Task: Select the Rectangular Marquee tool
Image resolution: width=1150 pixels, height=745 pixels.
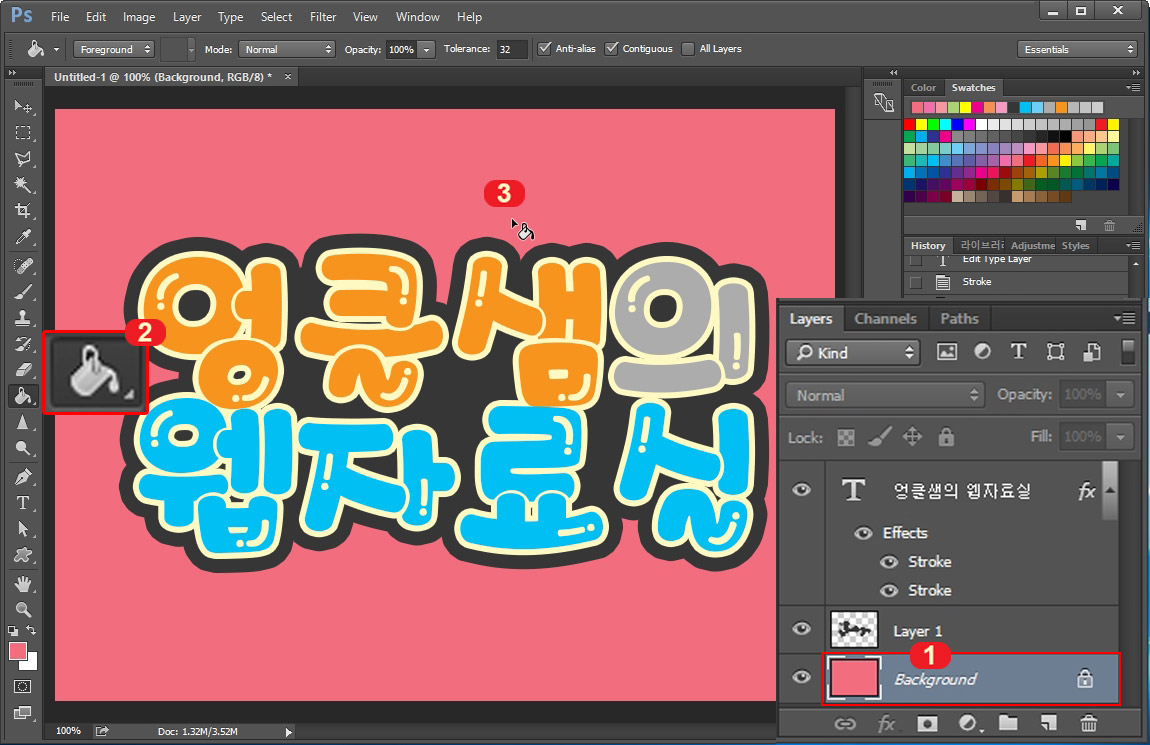Action: click(x=23, y=133)
